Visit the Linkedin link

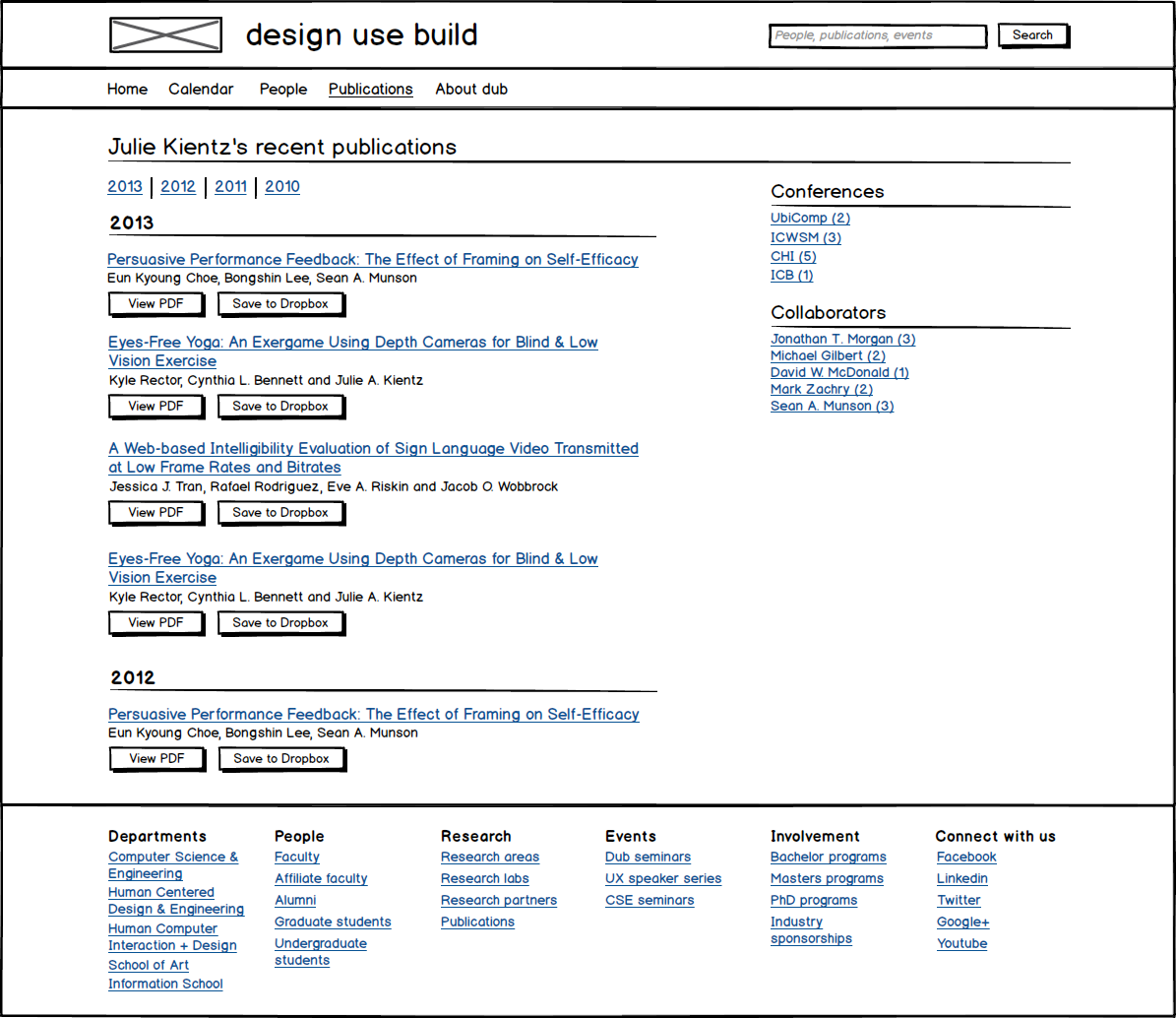tap(962, 878)
